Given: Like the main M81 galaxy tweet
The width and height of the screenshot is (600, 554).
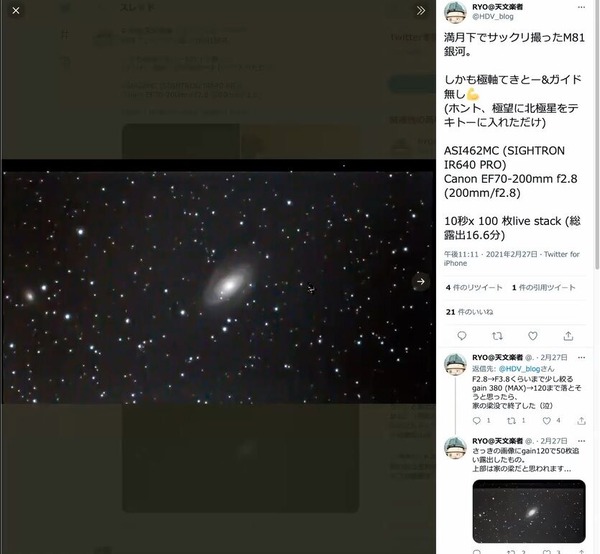Looking at the screenshot, I should (533, 336).
